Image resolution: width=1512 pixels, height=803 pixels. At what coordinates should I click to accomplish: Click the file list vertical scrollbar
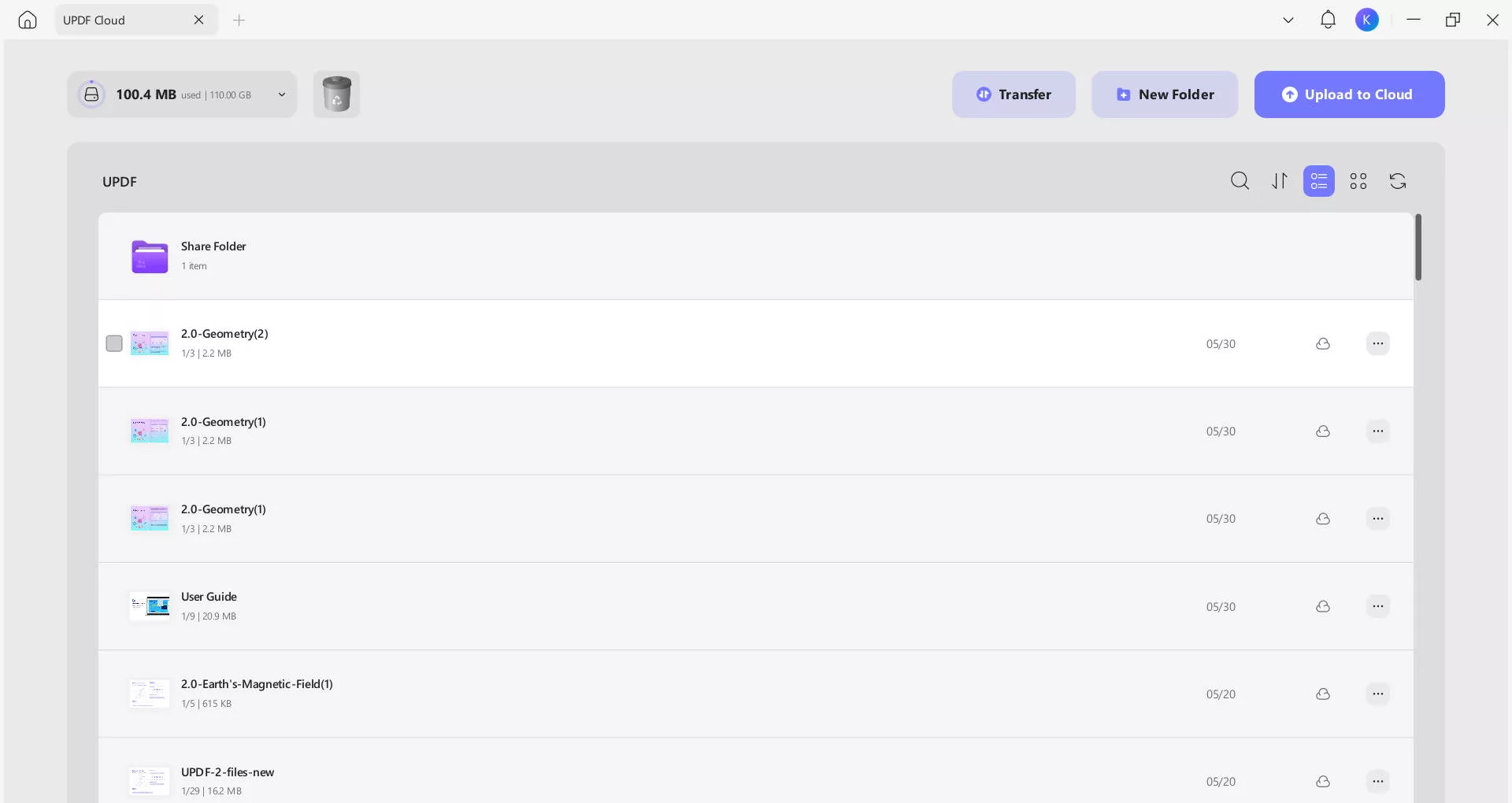pos(1418,247)
